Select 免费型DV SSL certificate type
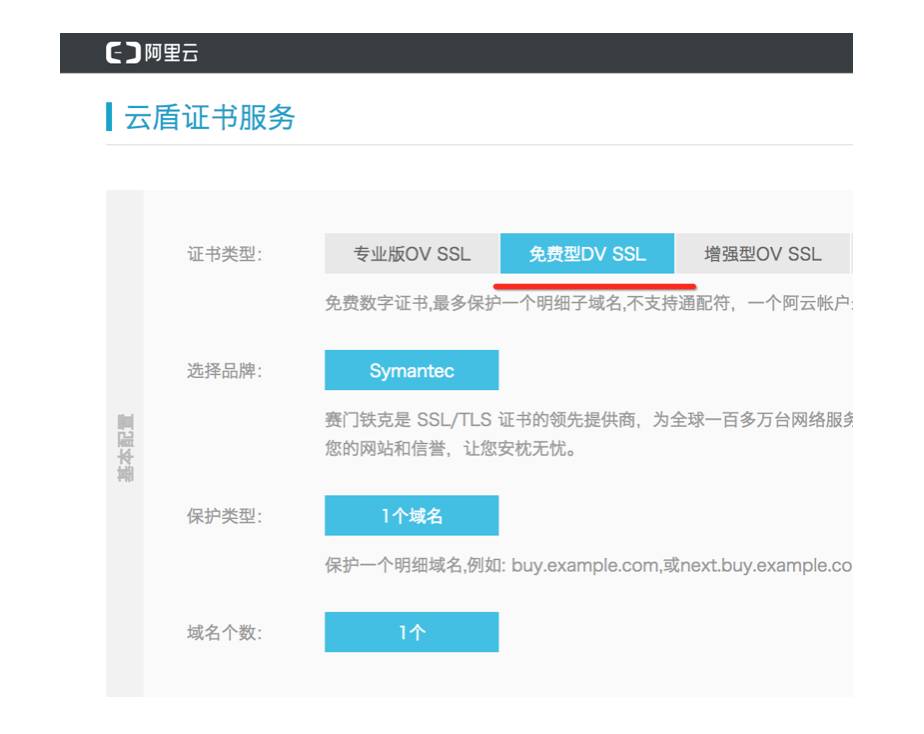 coord(587,254)
